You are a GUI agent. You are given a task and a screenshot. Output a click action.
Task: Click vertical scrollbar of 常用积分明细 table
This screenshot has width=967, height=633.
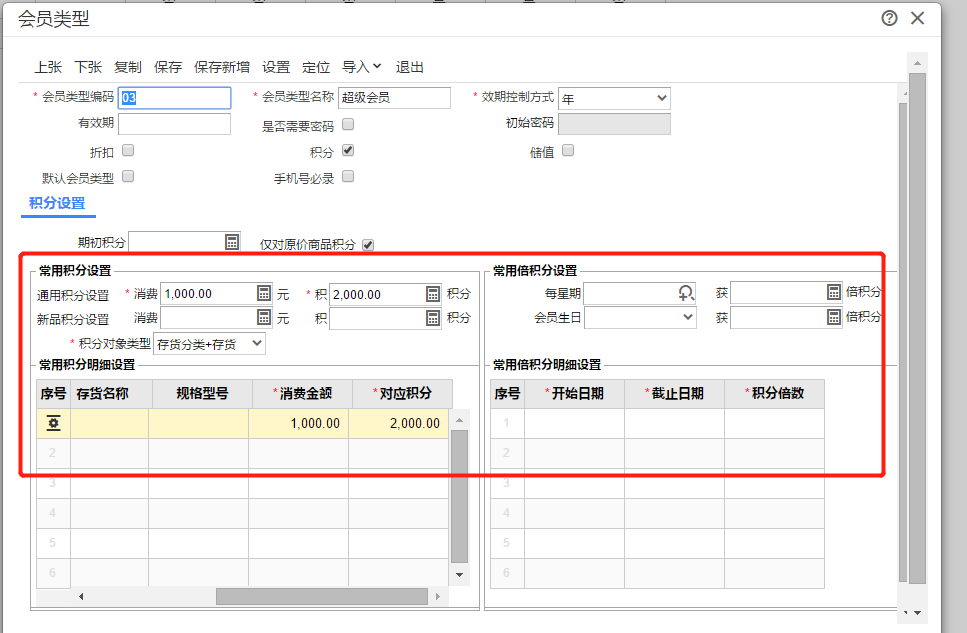(459, 497)
